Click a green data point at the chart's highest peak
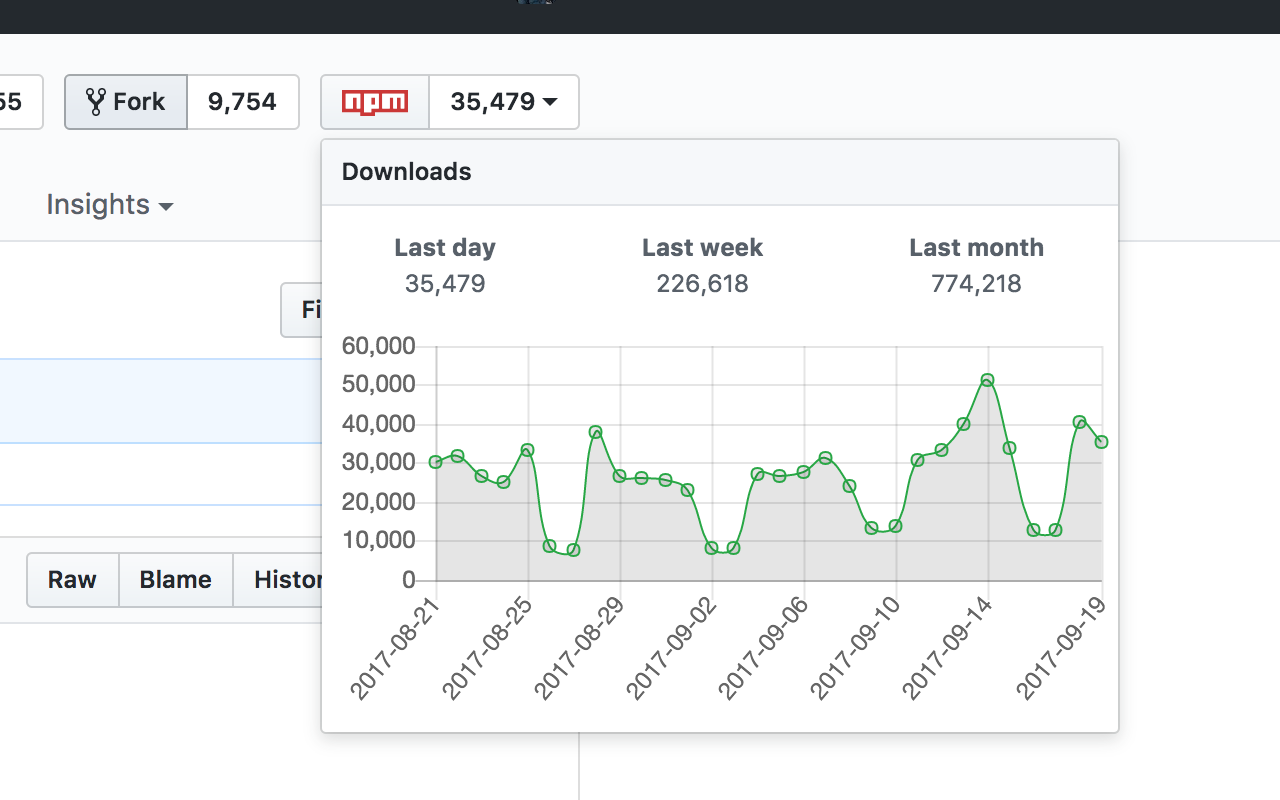This screenshot has height=800, width=1280. click(985, 380)
